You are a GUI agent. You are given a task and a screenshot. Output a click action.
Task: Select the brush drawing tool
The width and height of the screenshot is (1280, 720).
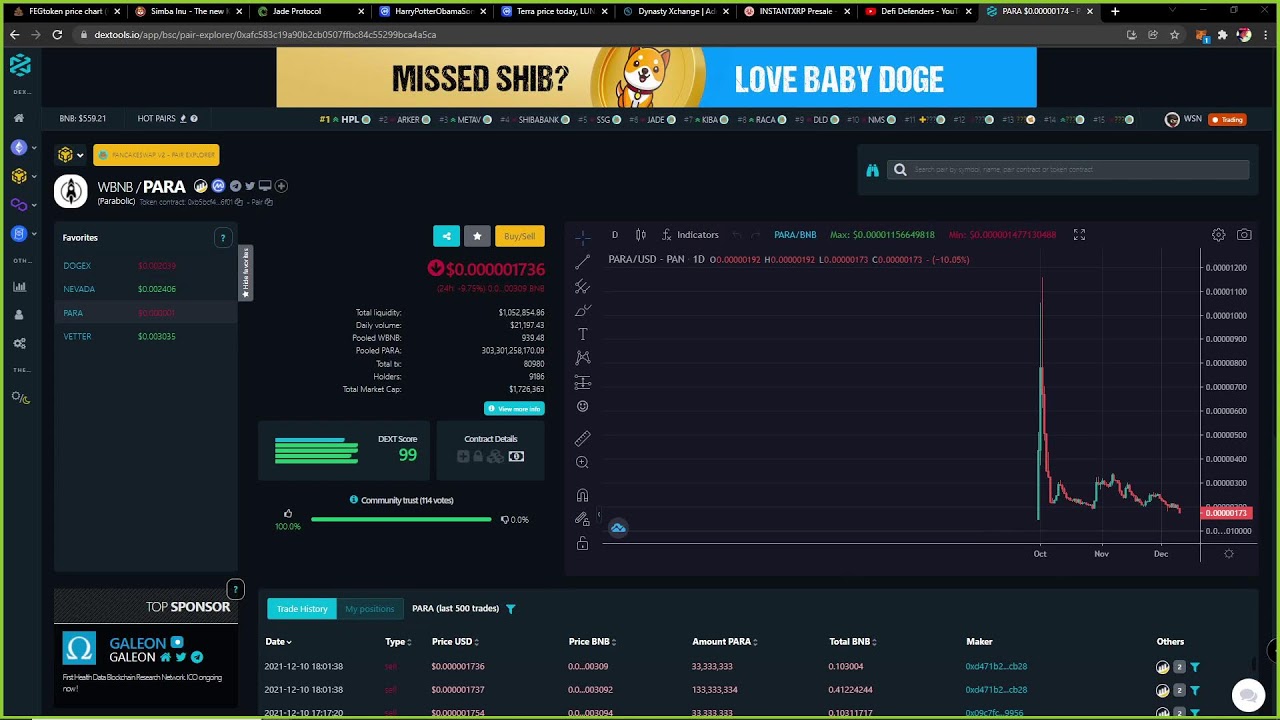pyautogui.click(x=583, y=310)
